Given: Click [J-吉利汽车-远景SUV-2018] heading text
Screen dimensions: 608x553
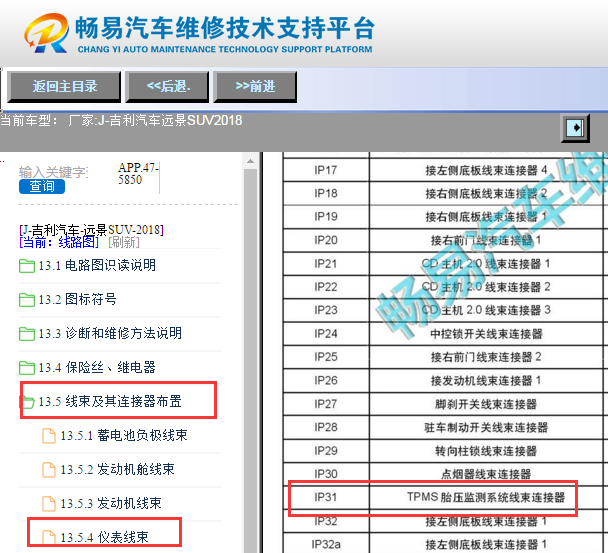Looking at the screenshot, I should pos(92,230).
